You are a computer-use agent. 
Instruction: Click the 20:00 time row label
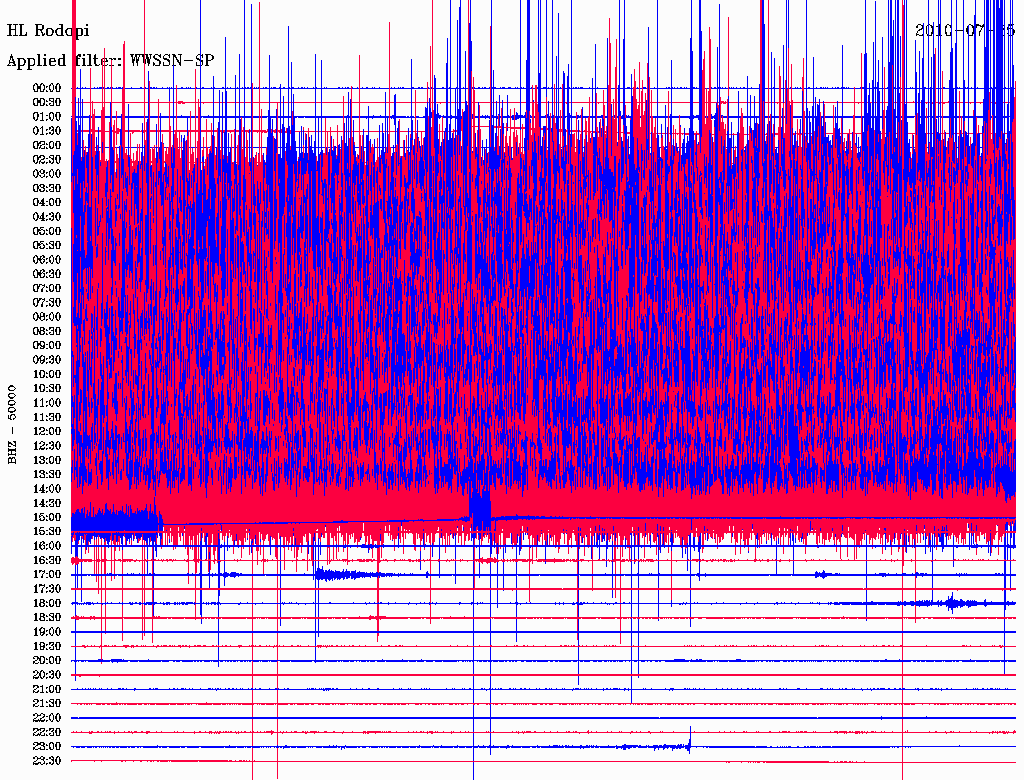pos(48,660)
